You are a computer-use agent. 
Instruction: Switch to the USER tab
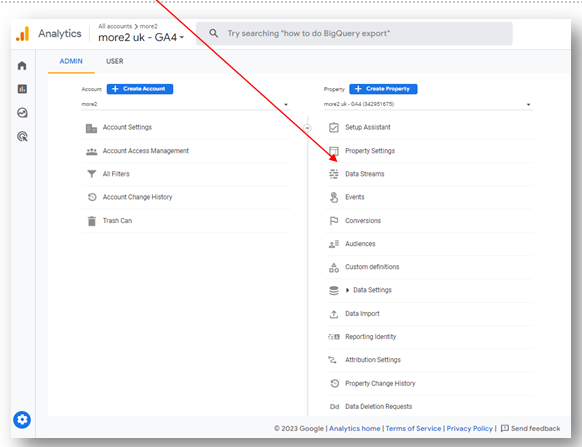115,61
